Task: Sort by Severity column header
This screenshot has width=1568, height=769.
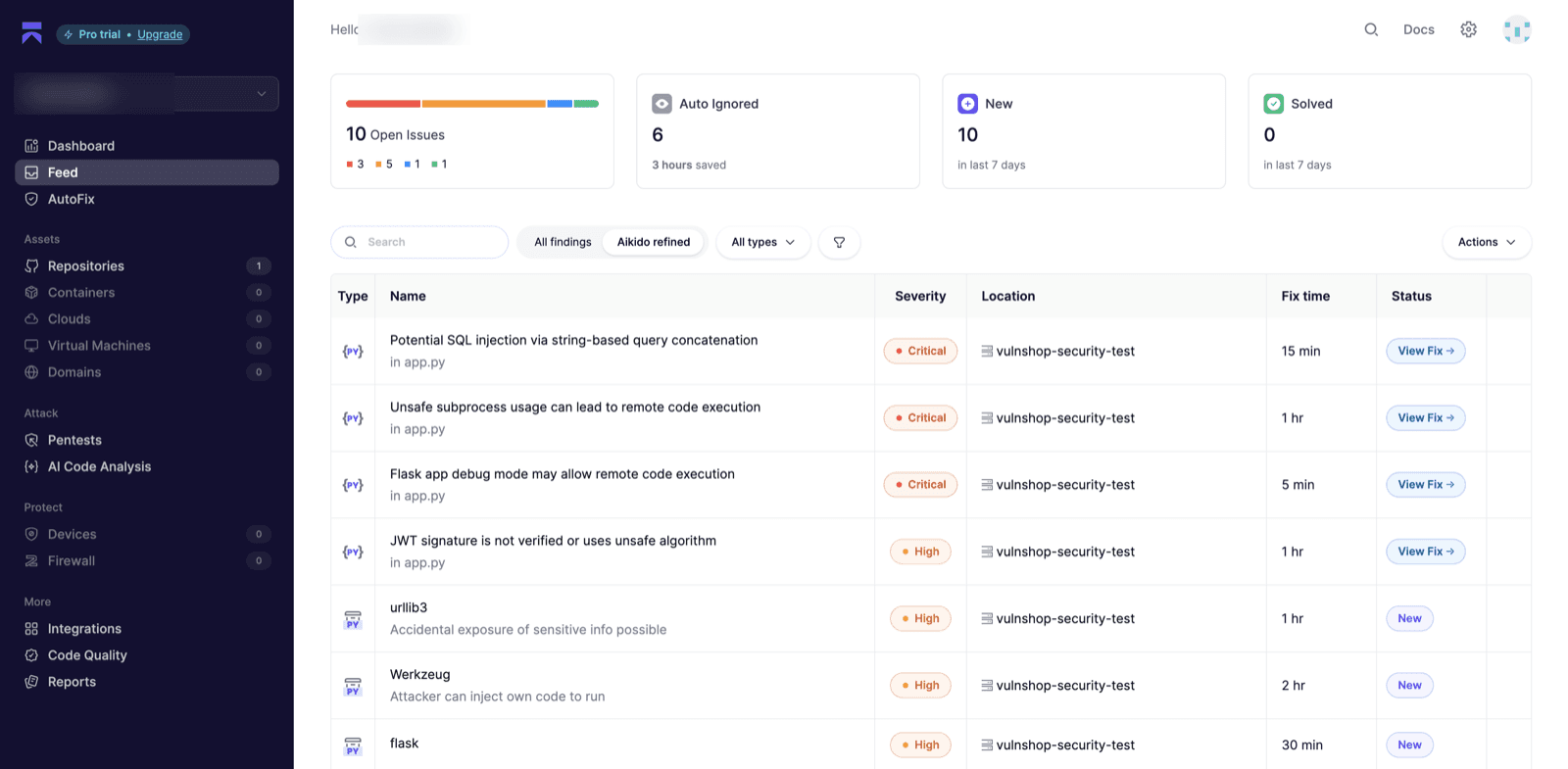Action: click(x=920, y=296)
